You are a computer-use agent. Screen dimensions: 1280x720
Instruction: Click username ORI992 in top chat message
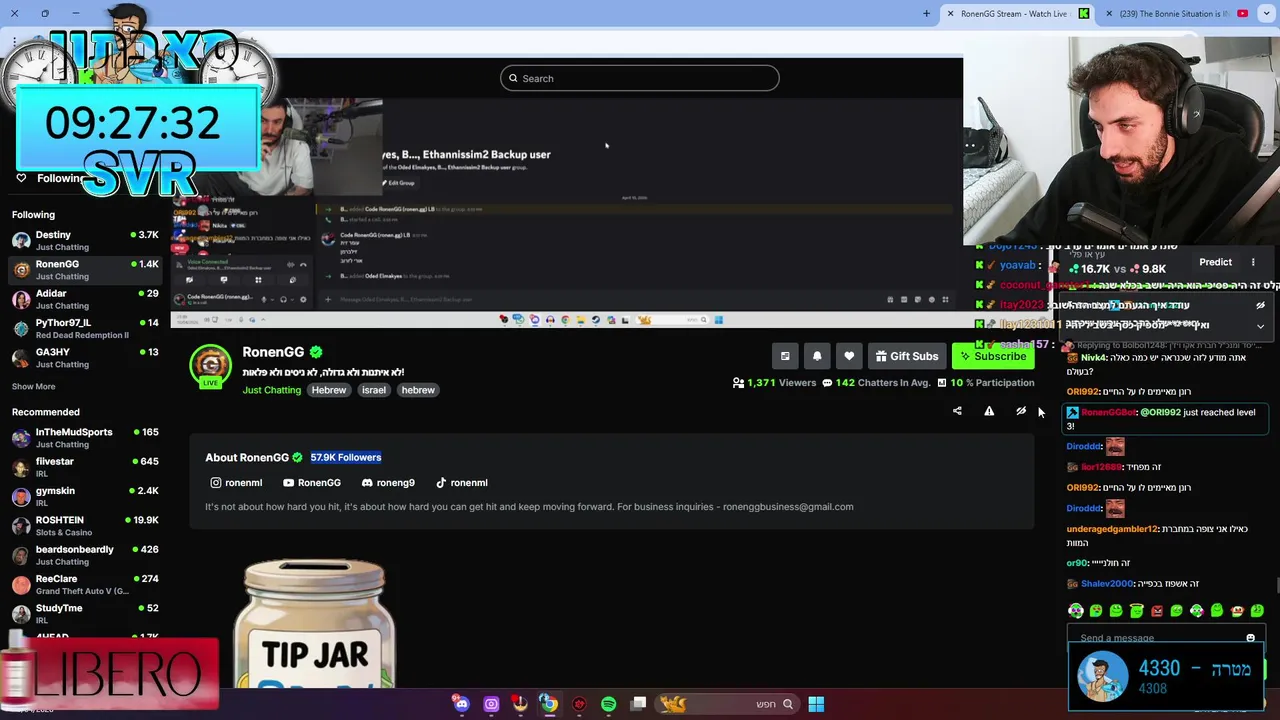click(1082, 392)
